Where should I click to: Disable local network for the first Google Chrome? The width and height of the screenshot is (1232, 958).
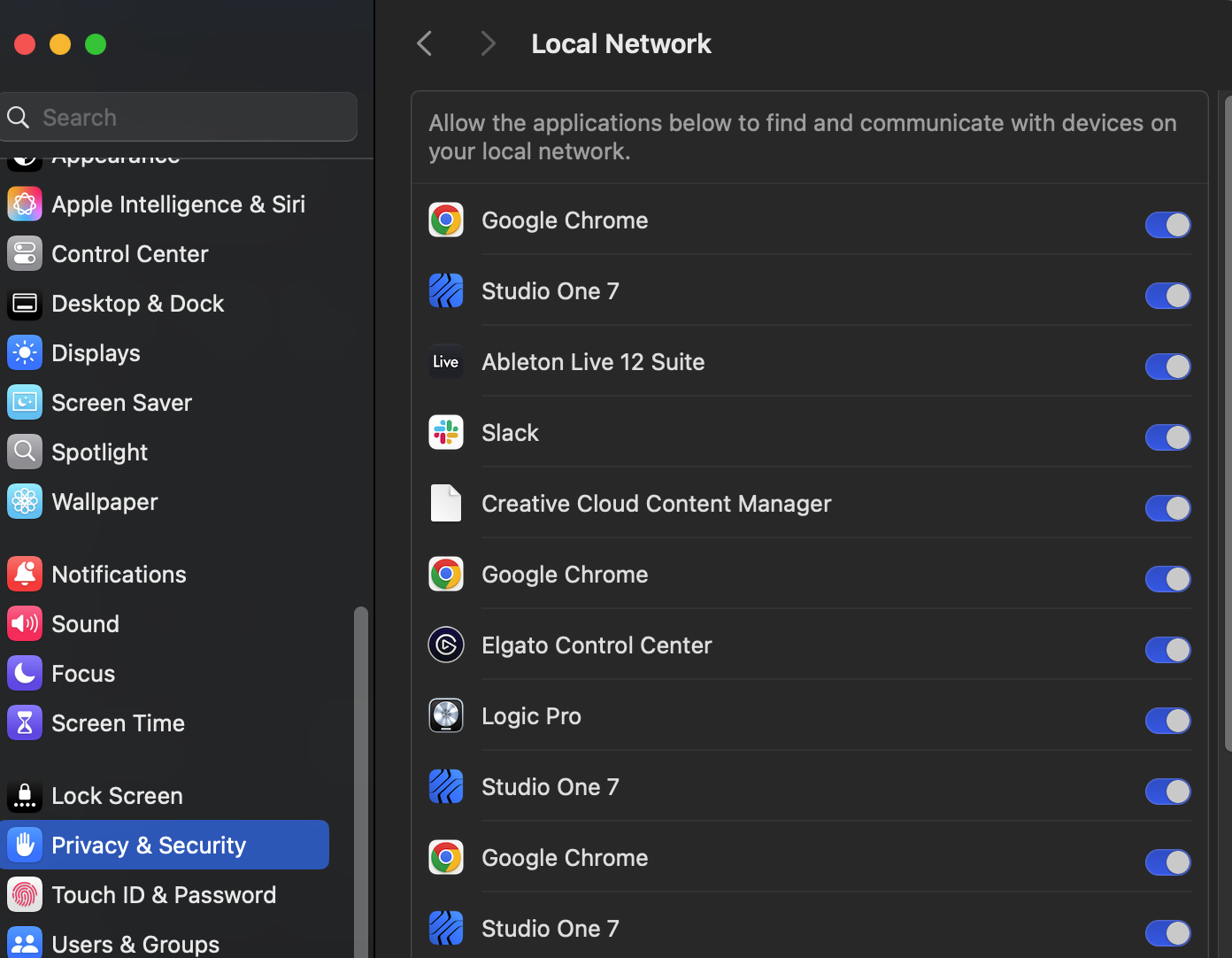[1168, 225]
